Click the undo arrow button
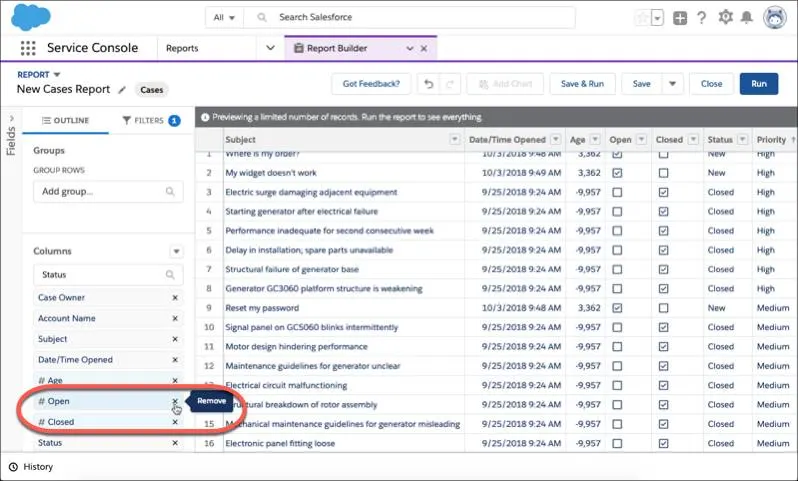Screen dimensions: 798x481 [429, 84]
